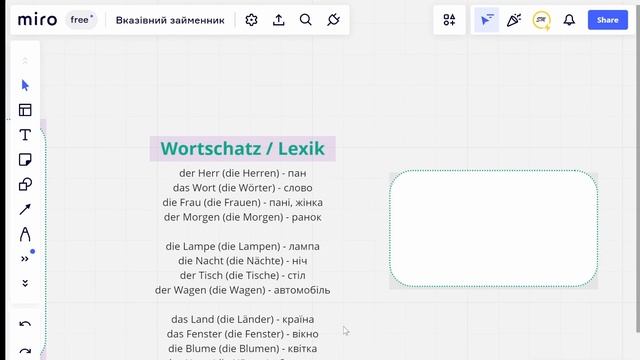Click the line die Lampe (die Lampen) - лампа
This screenshot has width=640, height=360.
[242, 247]
